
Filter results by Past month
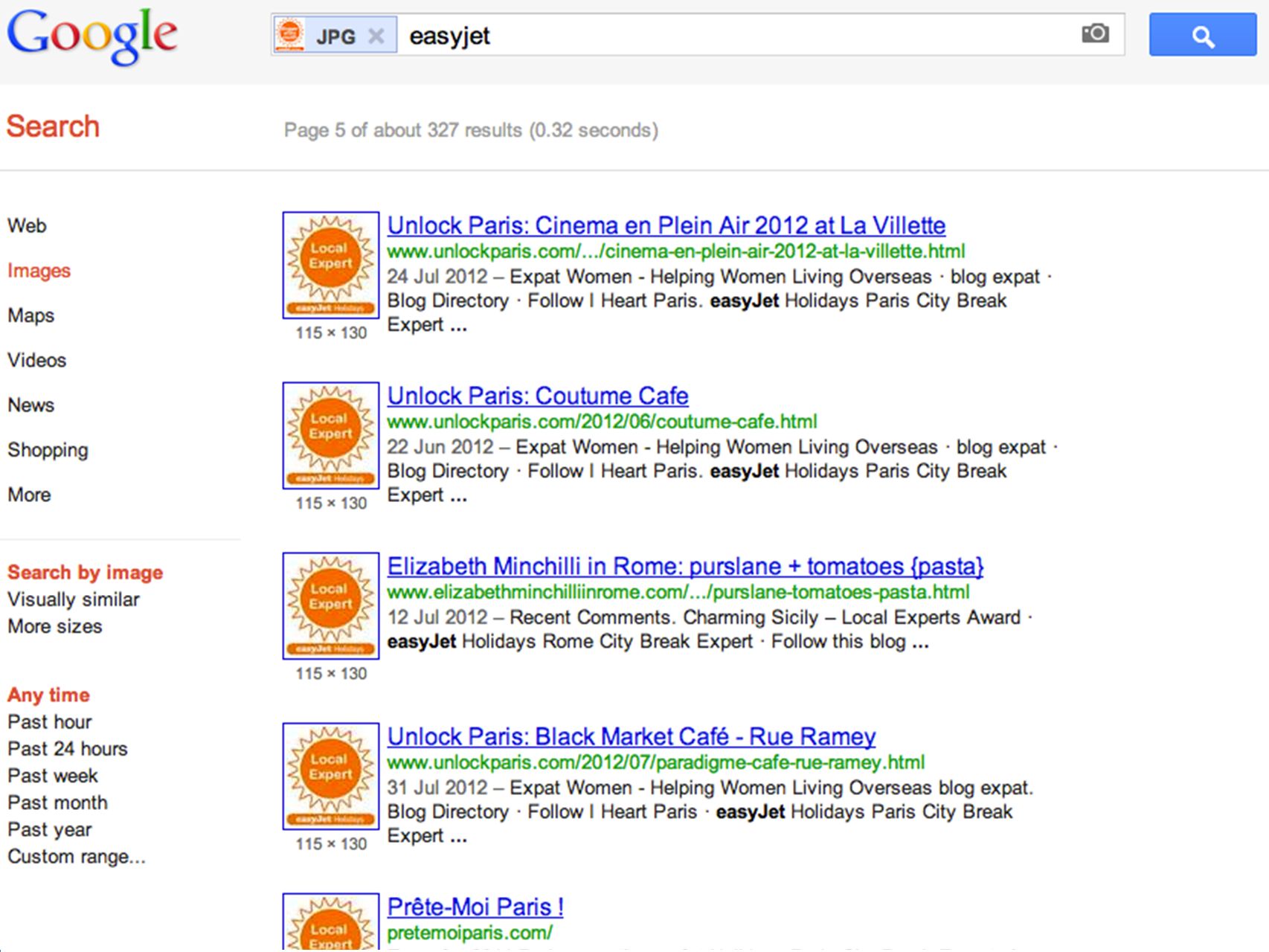(x=57, y=803)
